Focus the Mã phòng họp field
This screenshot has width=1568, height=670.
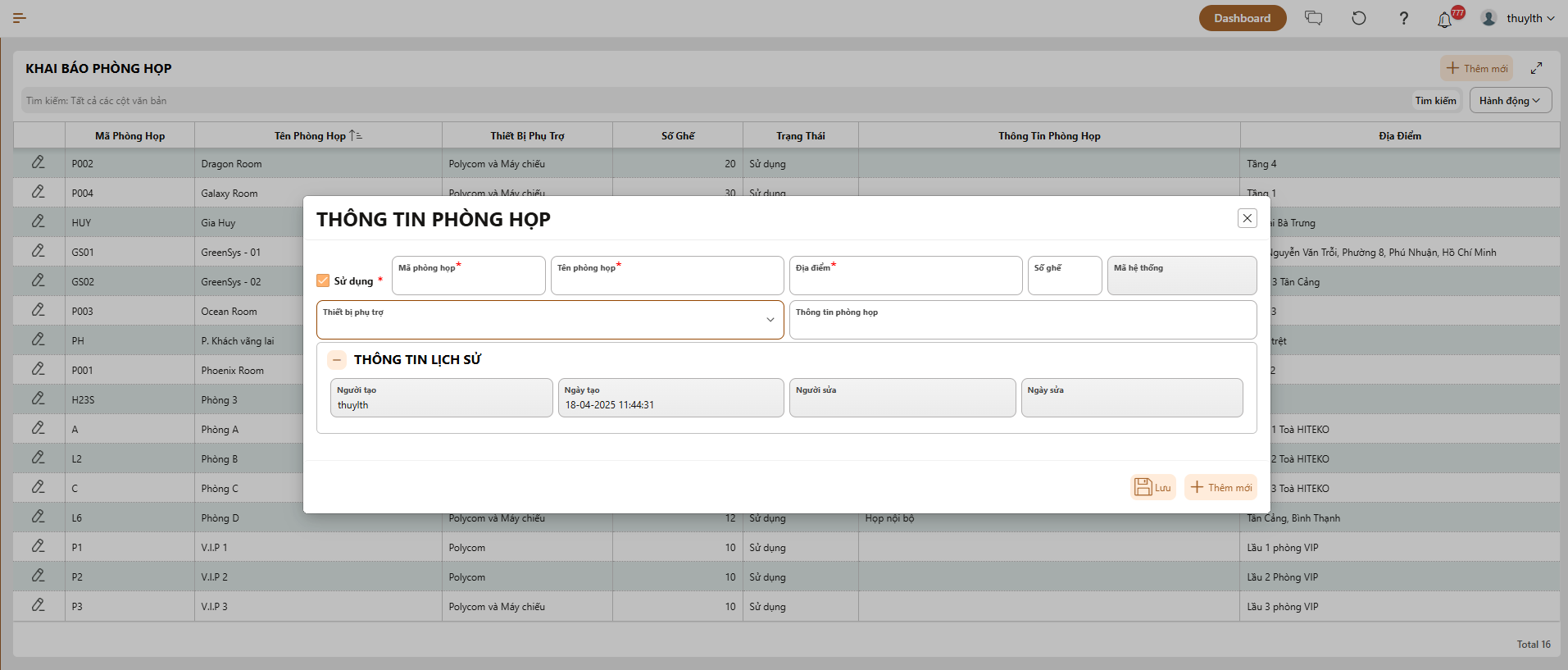pos(469,276)
